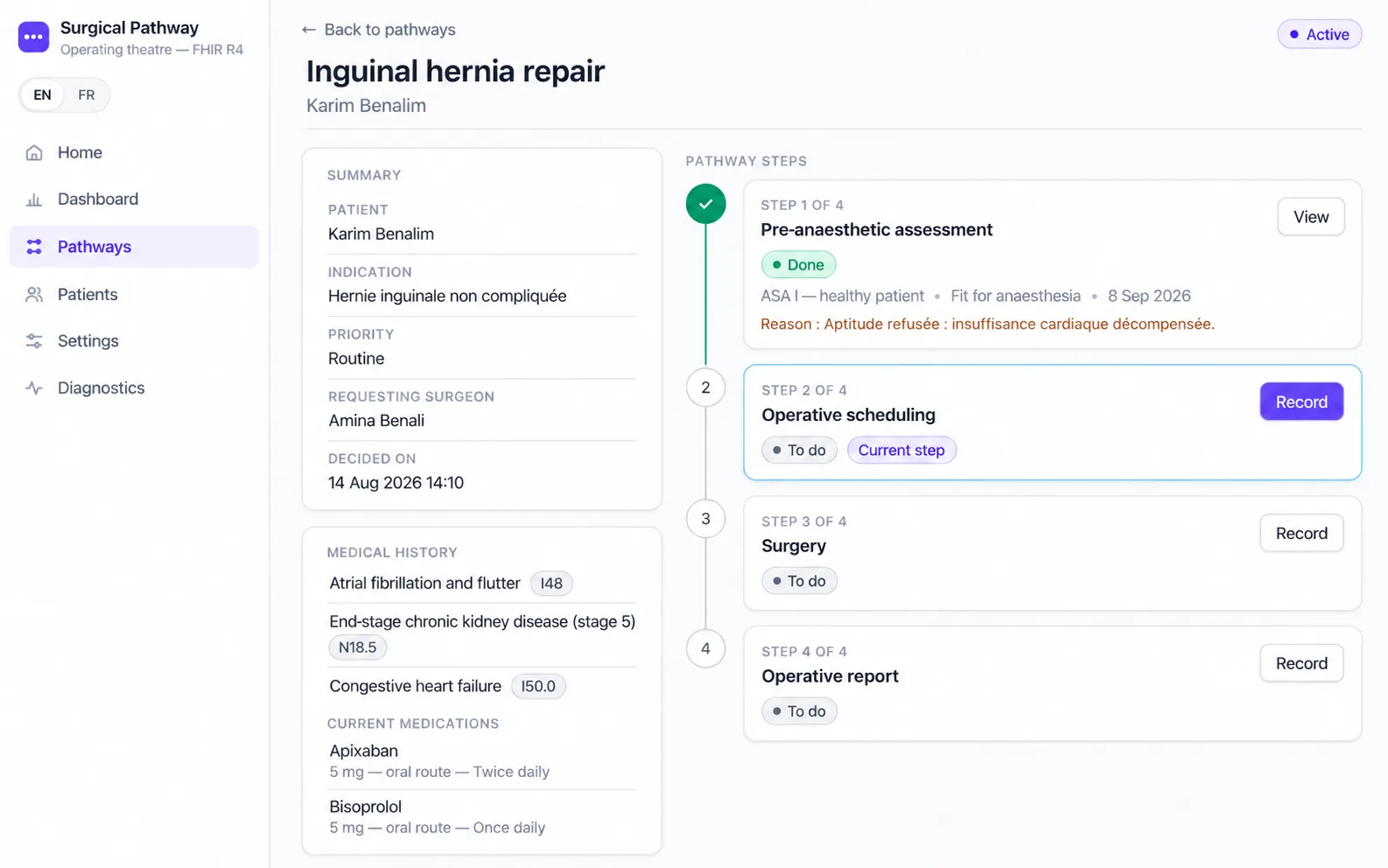1388x868 pixels.
Task: Open Settings from the sidebar
Action: point(134,341)
